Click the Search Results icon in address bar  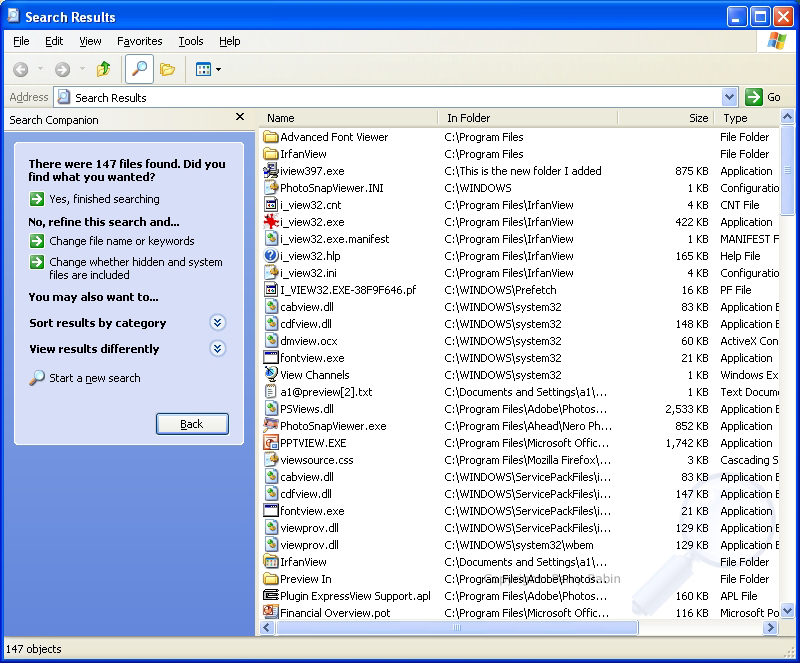[64, 97]
